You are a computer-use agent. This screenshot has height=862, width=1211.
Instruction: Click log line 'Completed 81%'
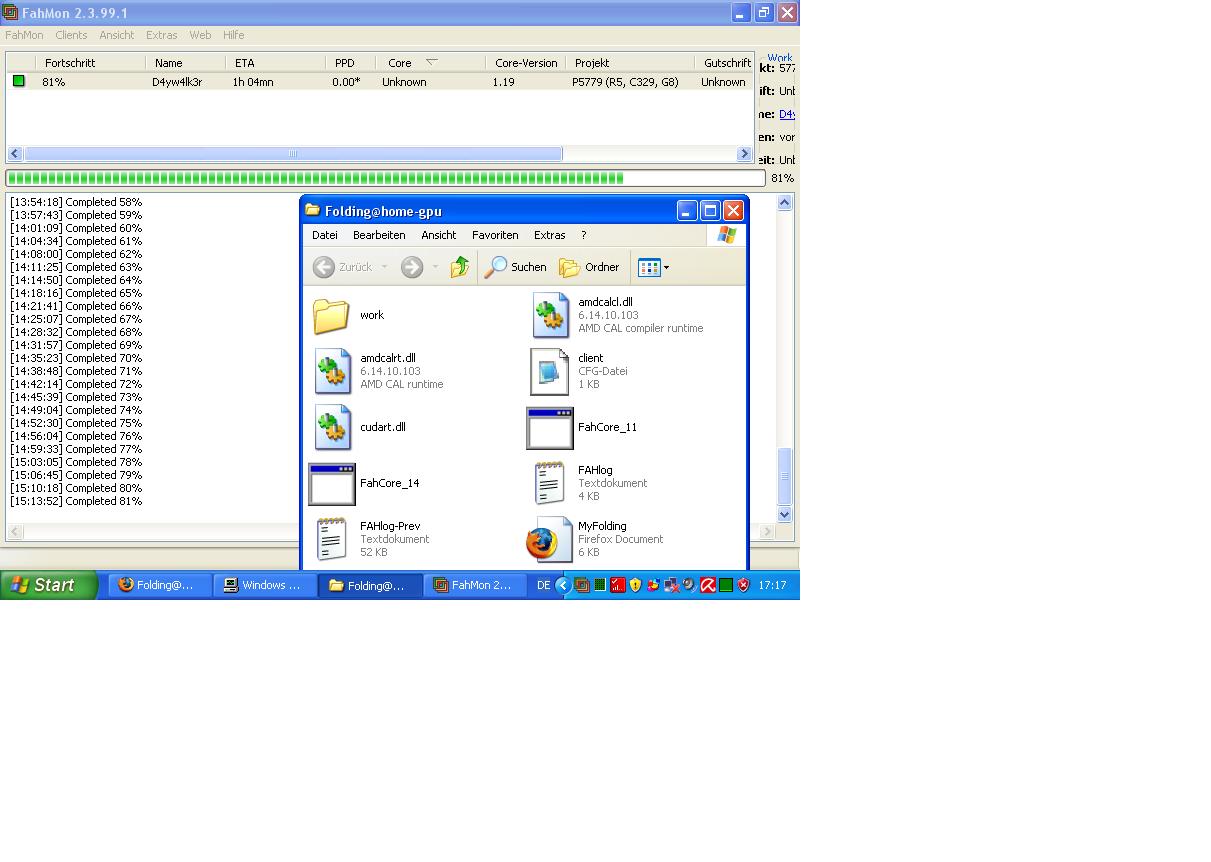pos(76,501)
